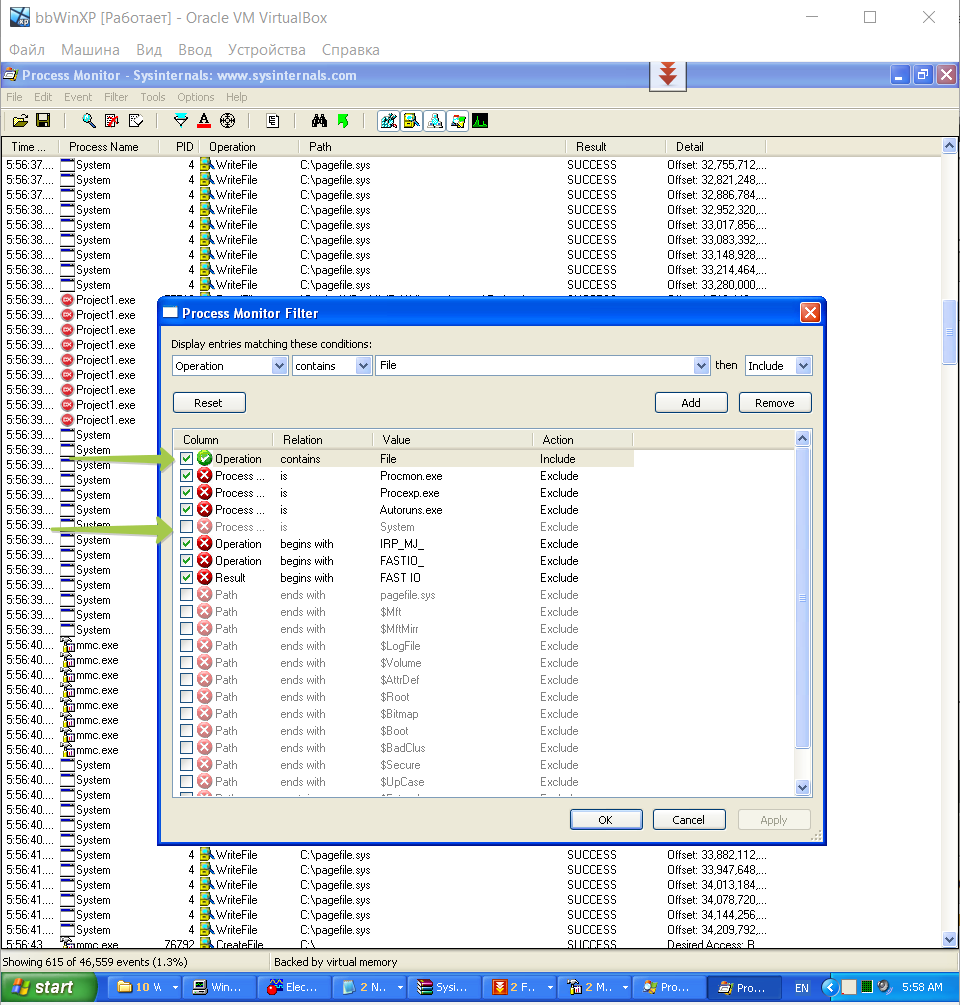Screen dimensions: 960x1005
Task: Confirm the filter with OK
Action: [606, 820]
